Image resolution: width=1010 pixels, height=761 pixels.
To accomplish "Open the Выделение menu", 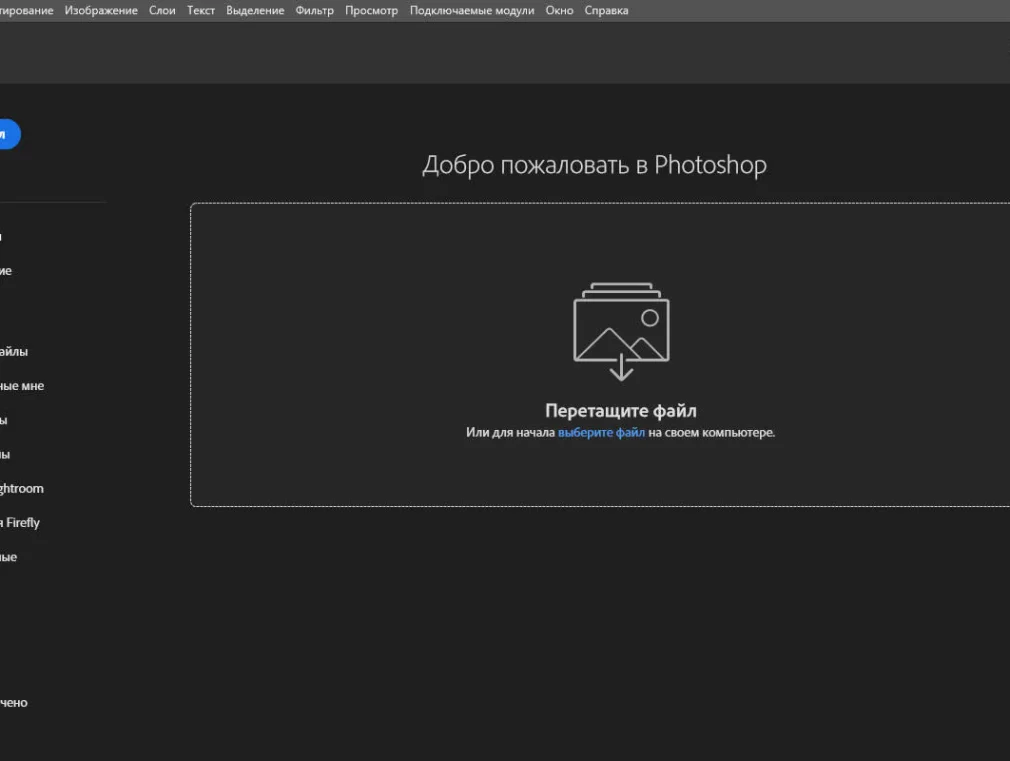I will [255, 11].
